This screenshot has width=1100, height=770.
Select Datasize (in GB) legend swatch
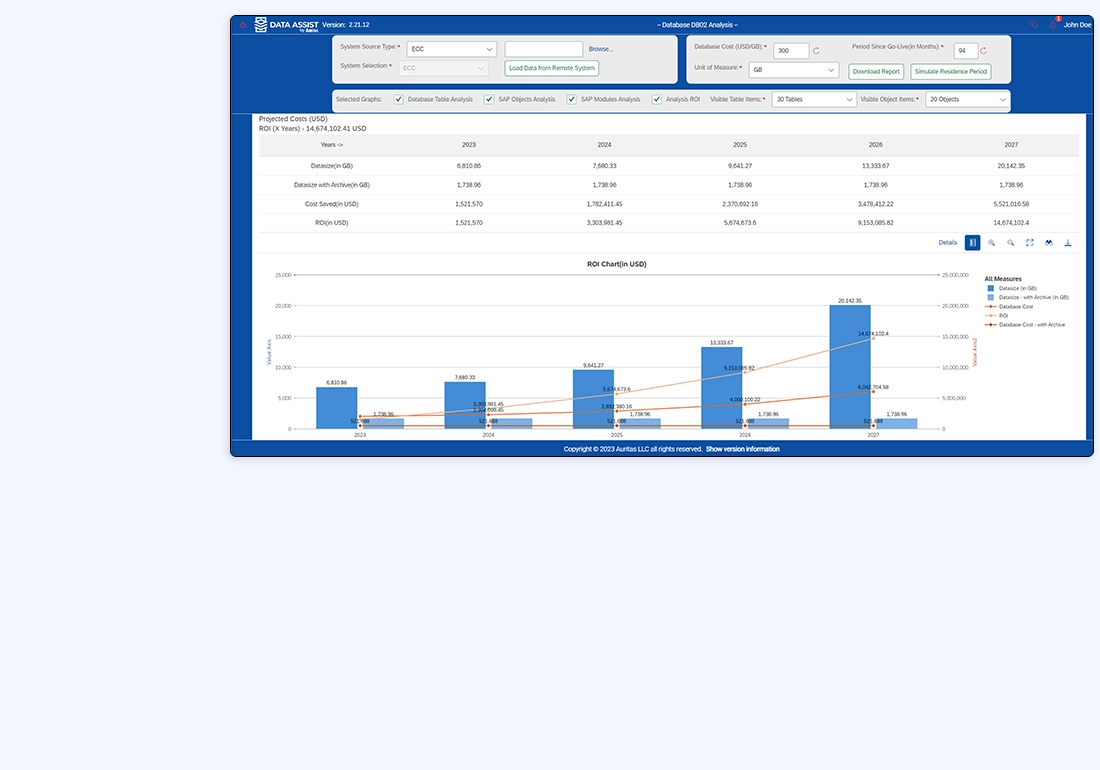991,288
